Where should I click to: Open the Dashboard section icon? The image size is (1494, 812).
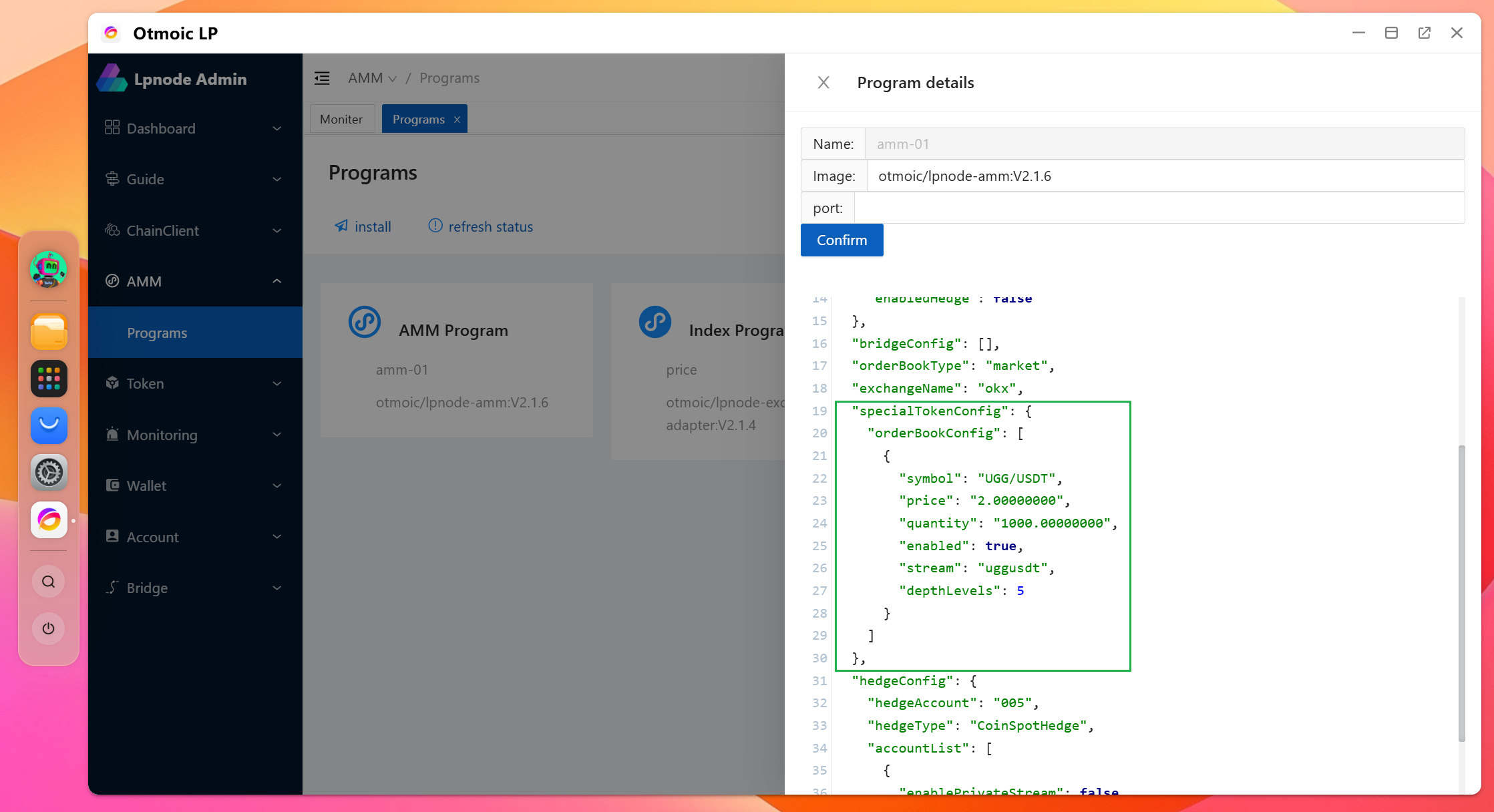112,128
